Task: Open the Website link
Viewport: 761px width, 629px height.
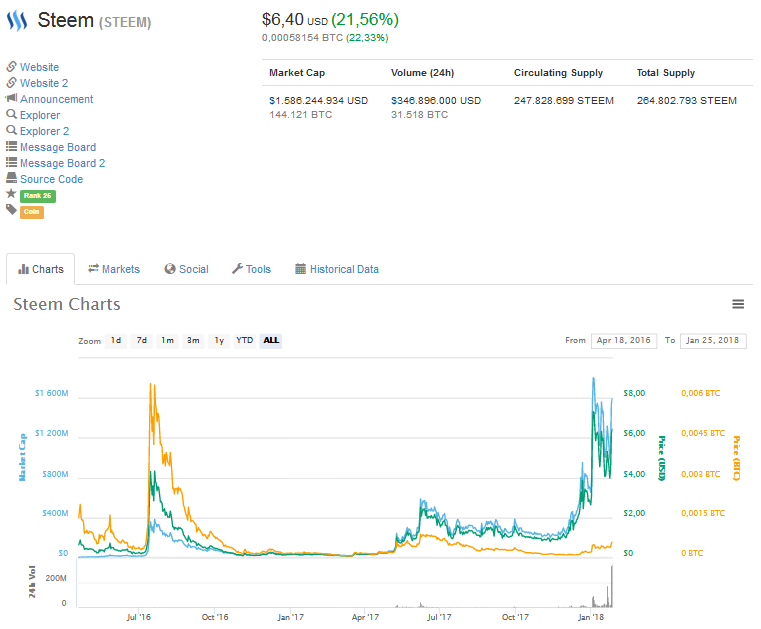Action: 39,67
